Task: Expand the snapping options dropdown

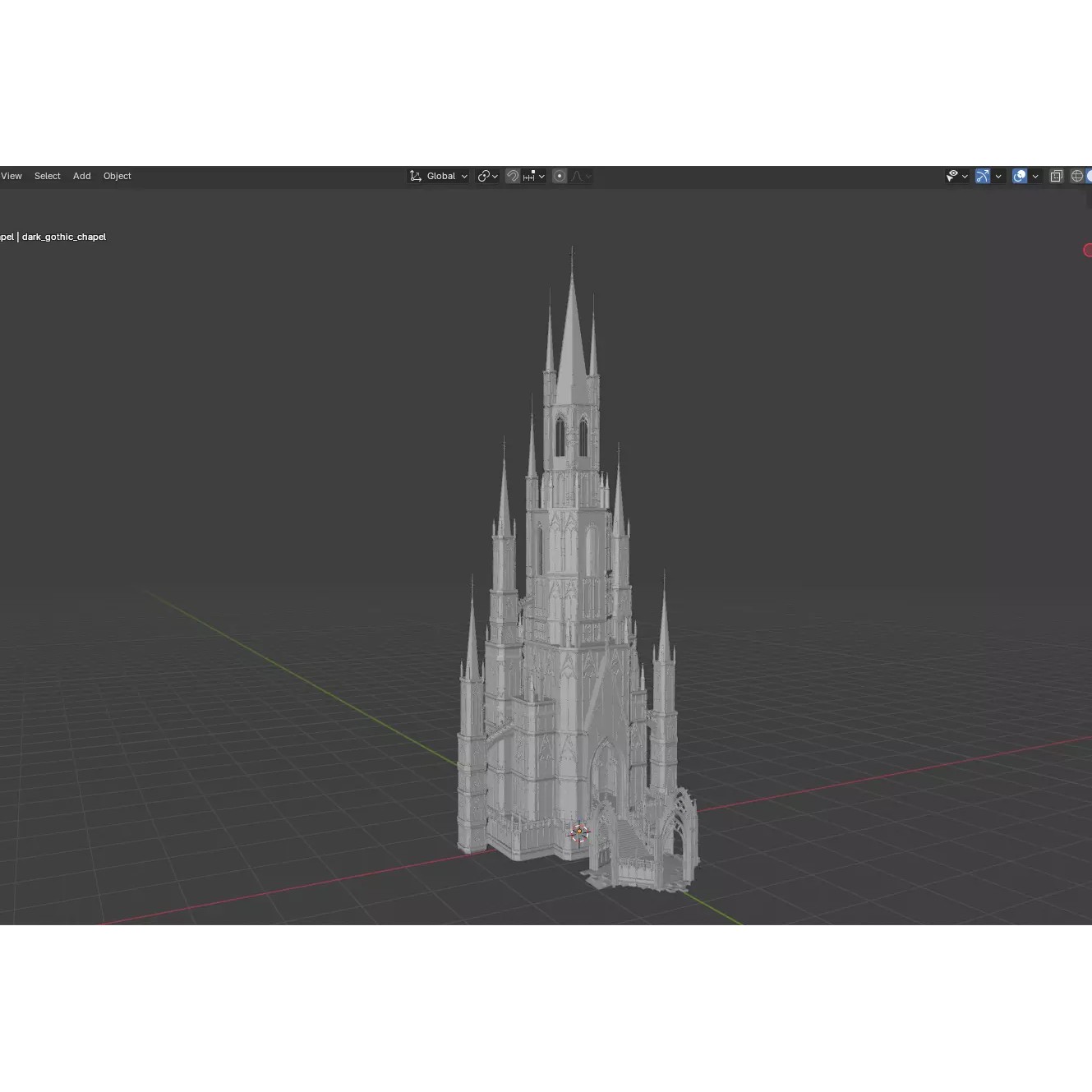Action: 541,176
